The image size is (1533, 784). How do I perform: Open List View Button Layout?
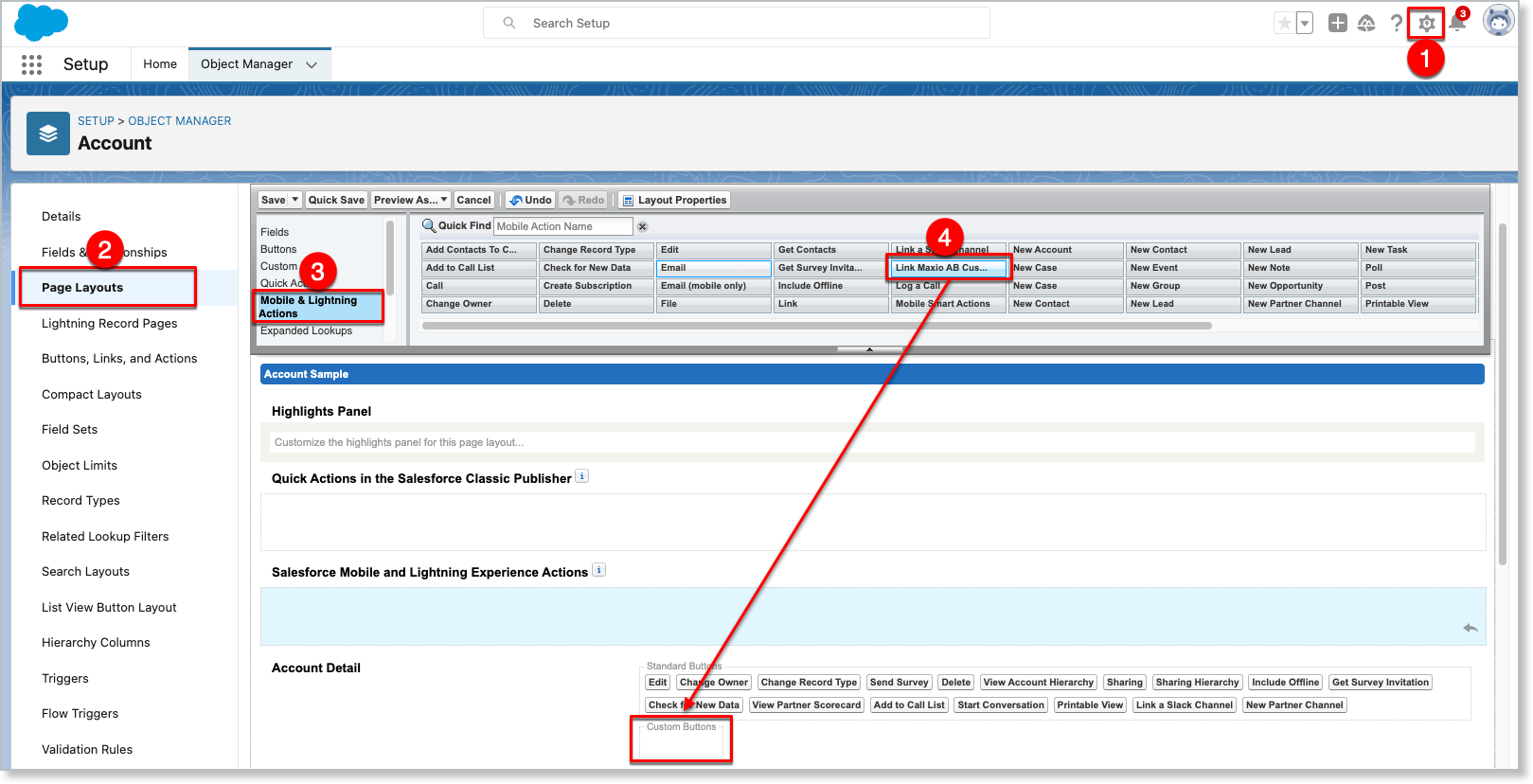109,608
